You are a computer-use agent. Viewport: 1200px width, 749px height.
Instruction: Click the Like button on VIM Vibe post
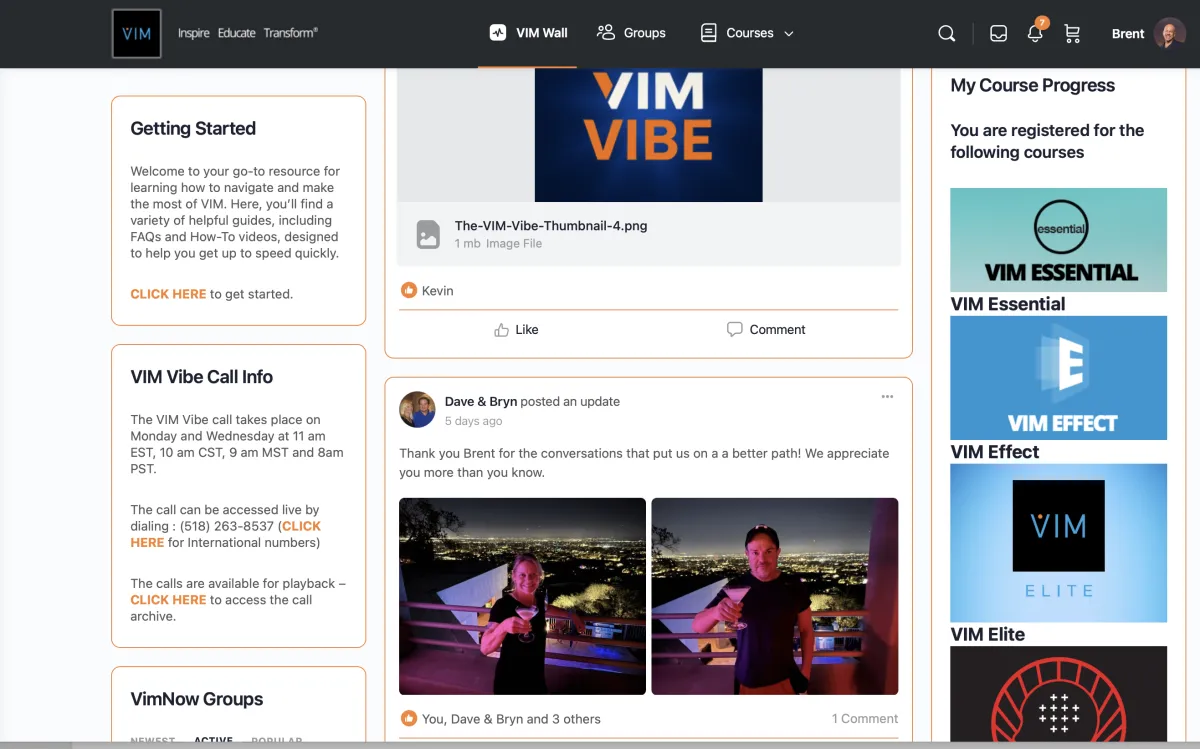tap(516, 329)
